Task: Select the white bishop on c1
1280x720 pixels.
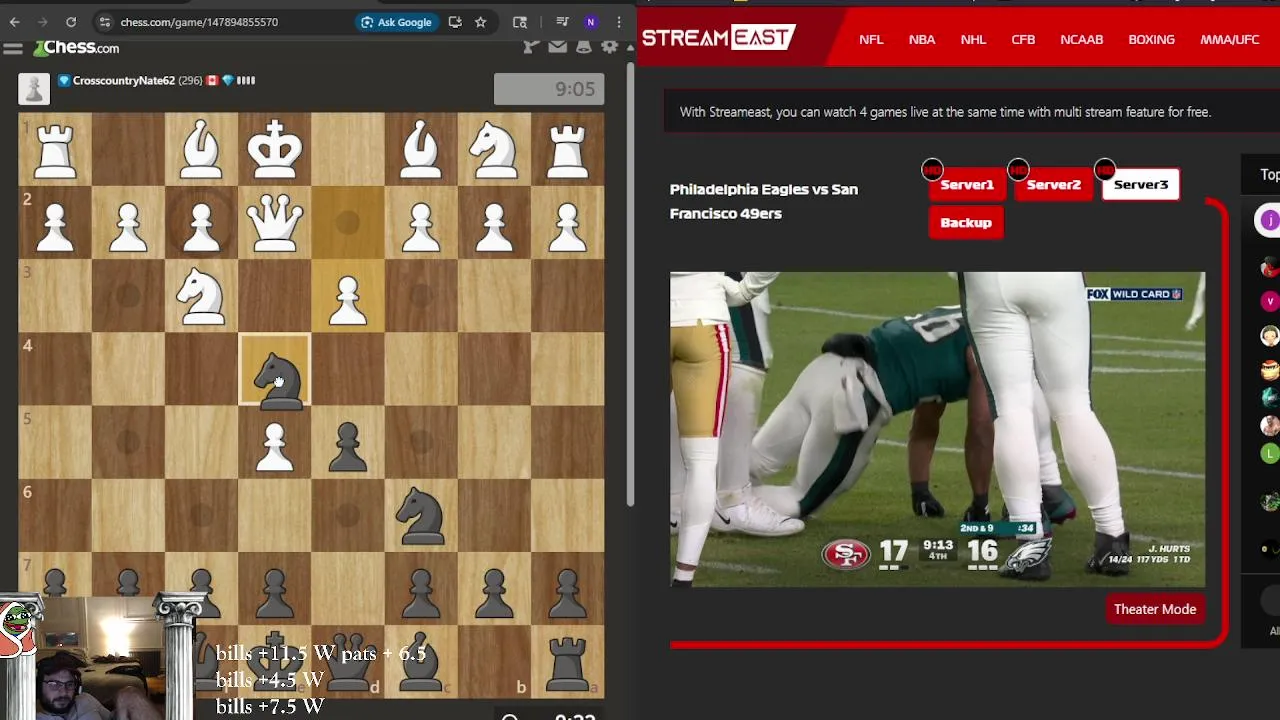Action: (421, 150)
